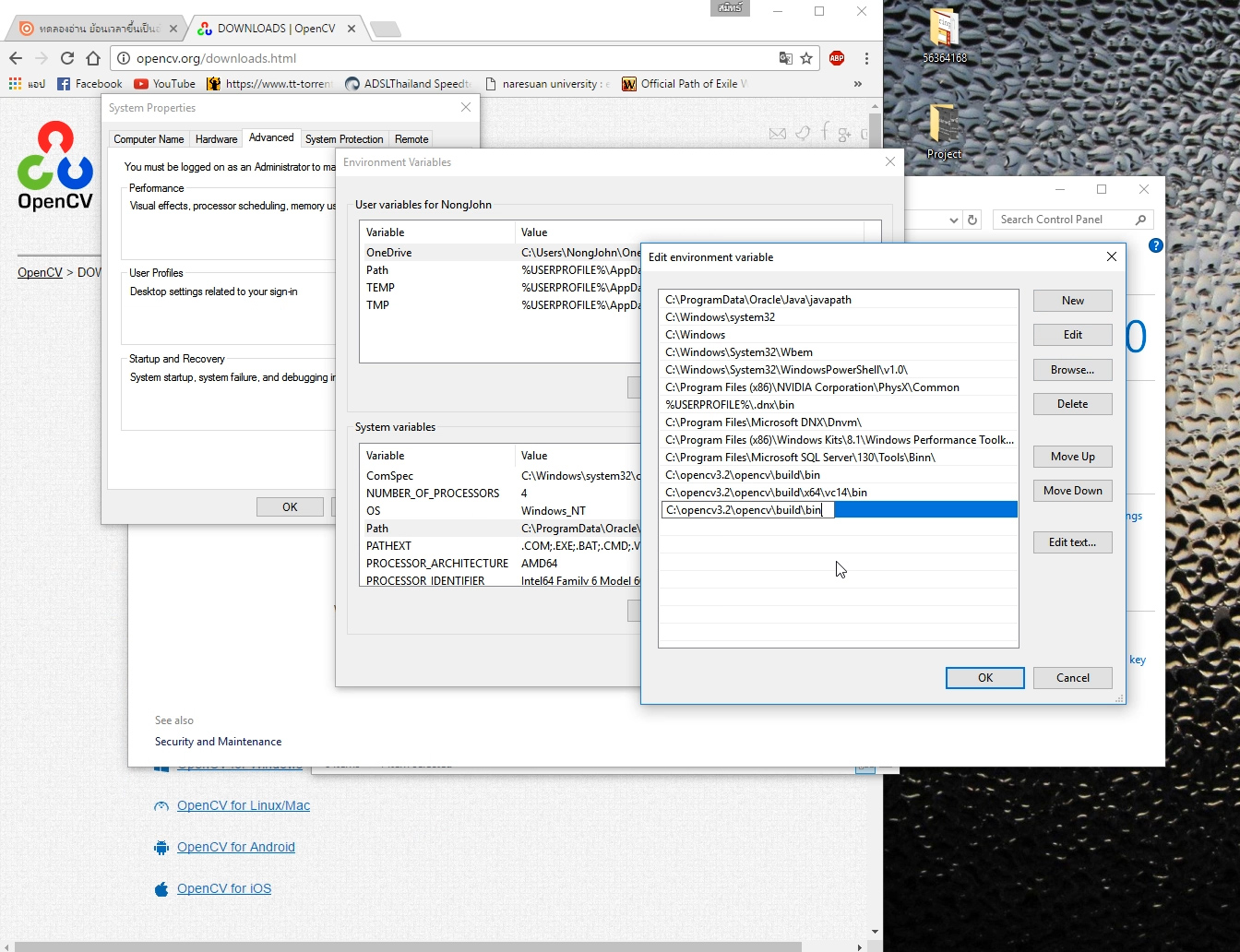Open Chrome's three-dot menu
The width and height of the screenshot is (1240, 952).
(865, 57)
